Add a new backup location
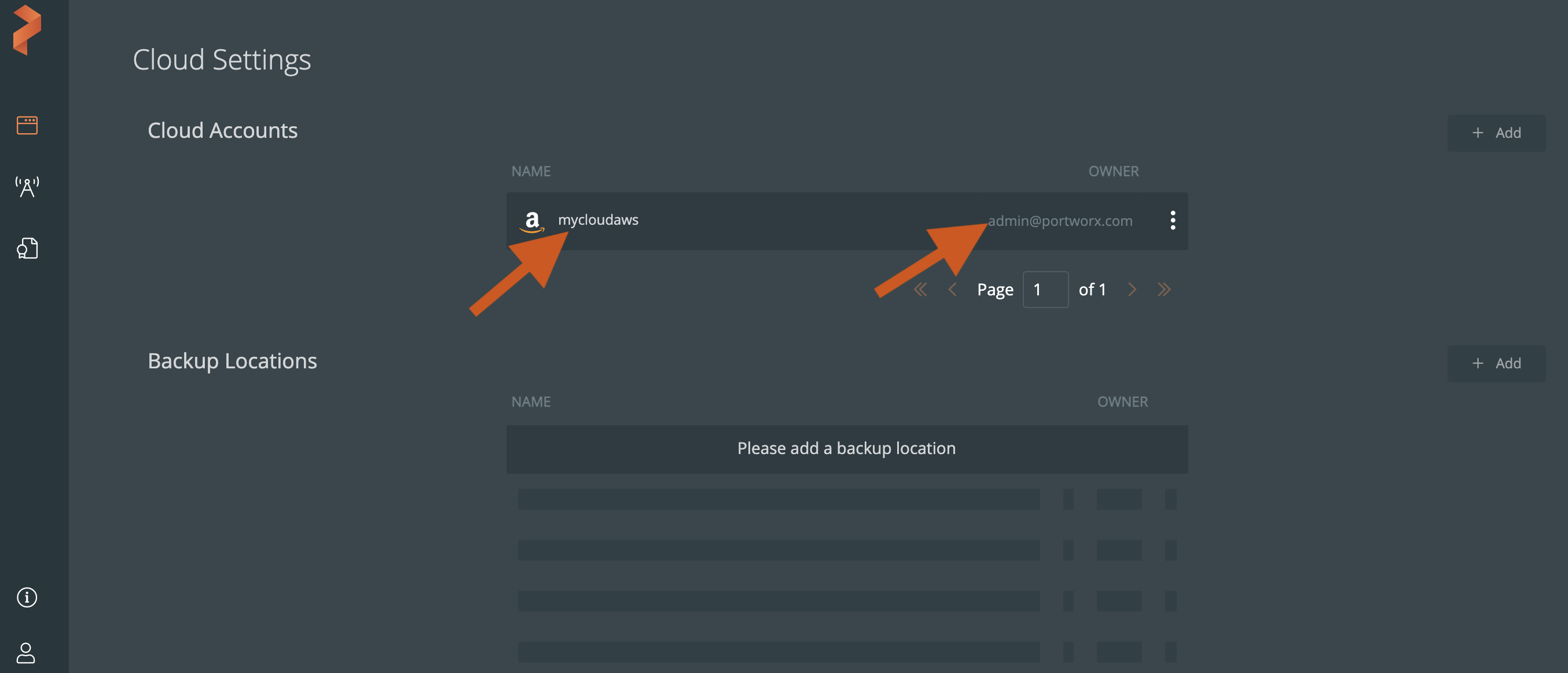Screen dimensions: 1568x673 pyautogui.click(x=1496, y=364)
